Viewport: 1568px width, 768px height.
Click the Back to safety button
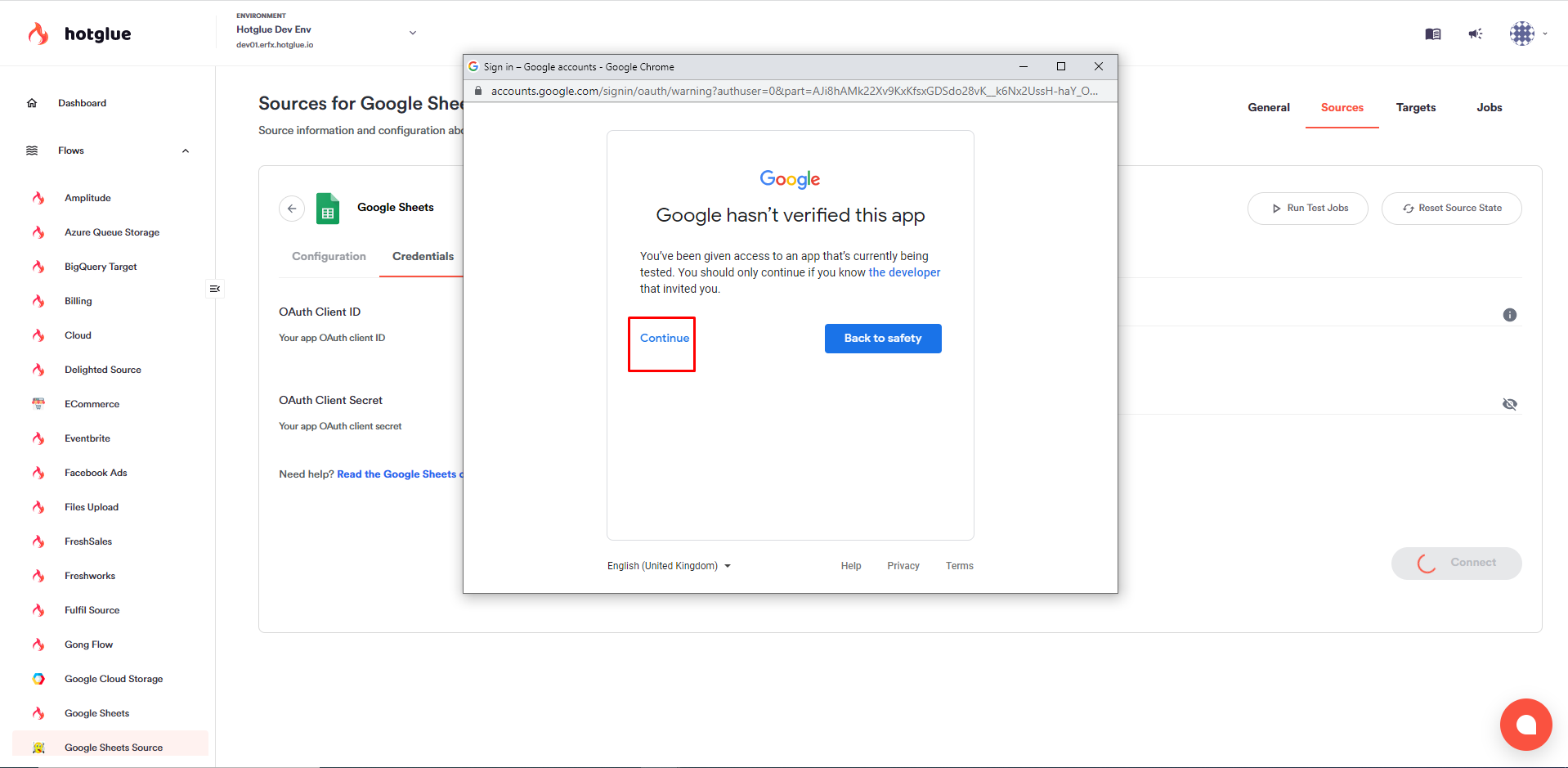[883, 339]
